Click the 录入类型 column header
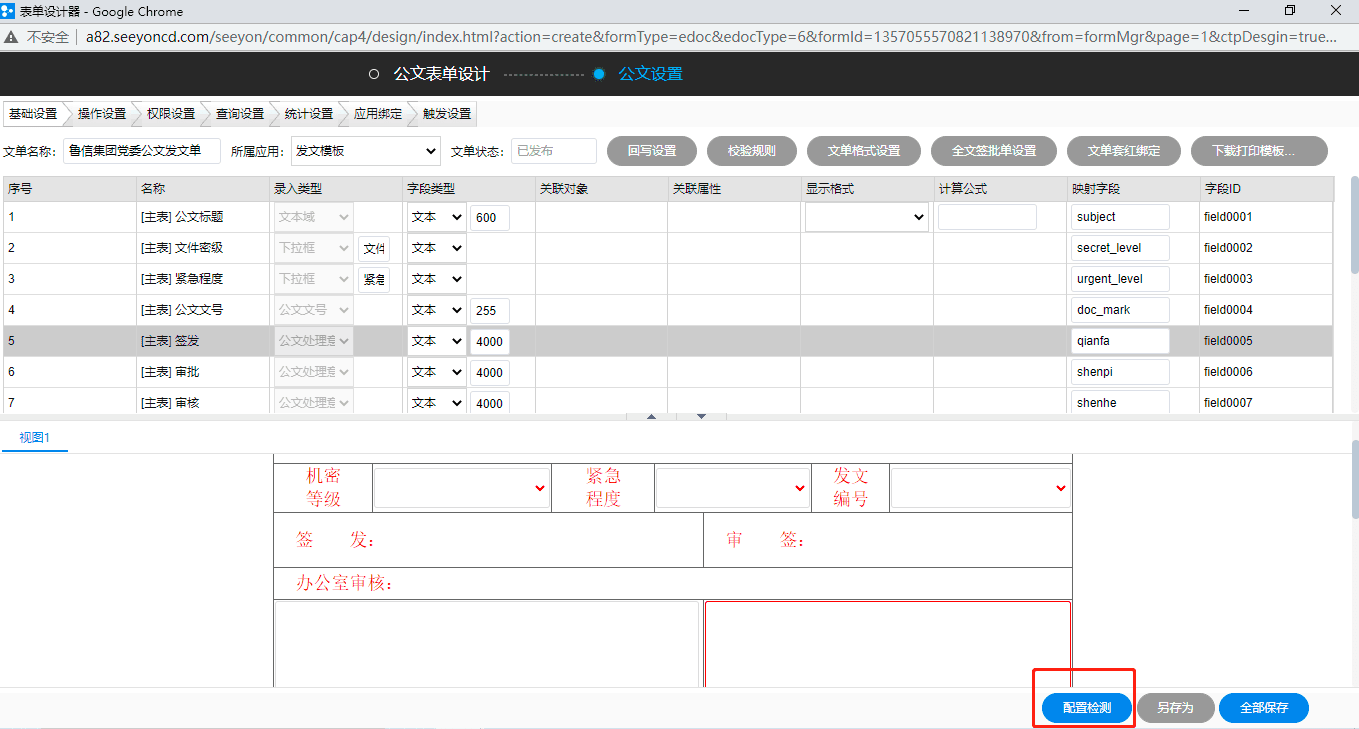The image size is (1359, 729). point(337,188)
